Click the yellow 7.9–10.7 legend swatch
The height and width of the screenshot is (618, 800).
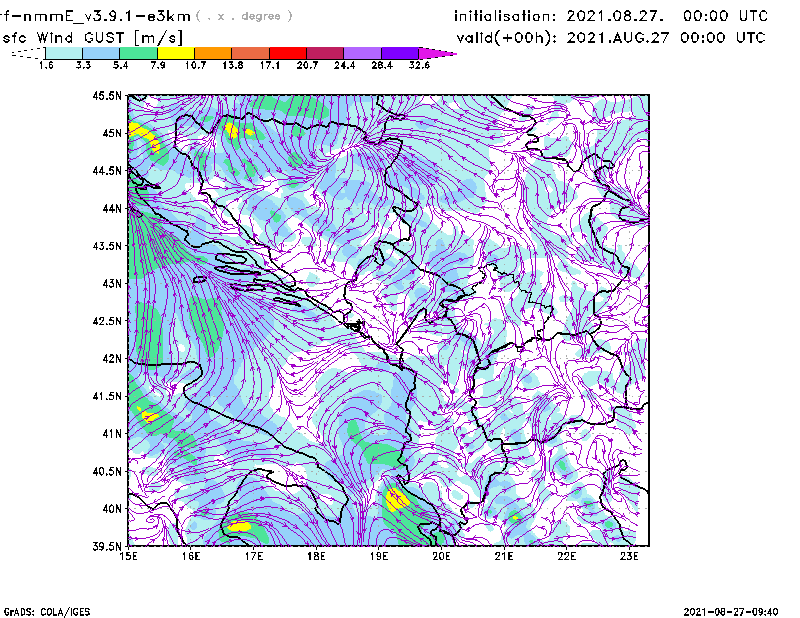(176, 53)
